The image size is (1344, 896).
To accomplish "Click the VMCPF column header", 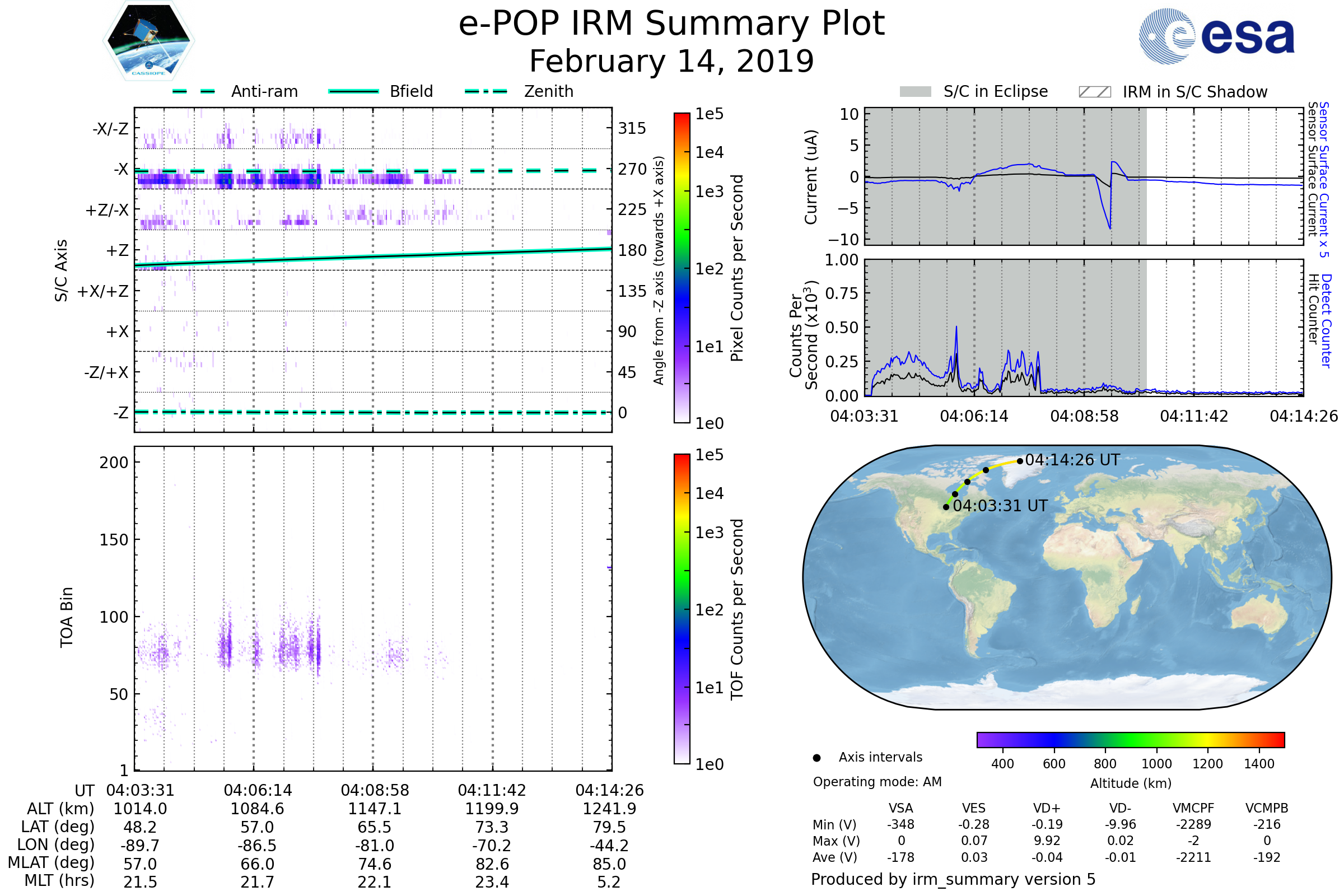I will tap(1193, 808).
